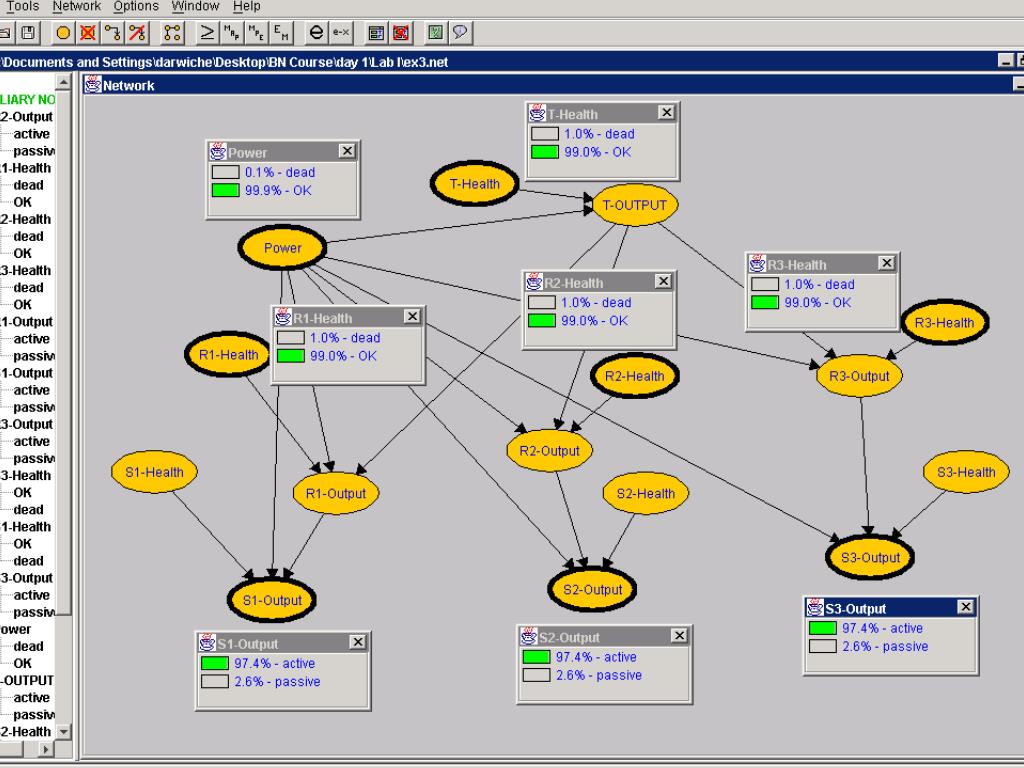Select the S2-Health node

(x=645, y=494)
